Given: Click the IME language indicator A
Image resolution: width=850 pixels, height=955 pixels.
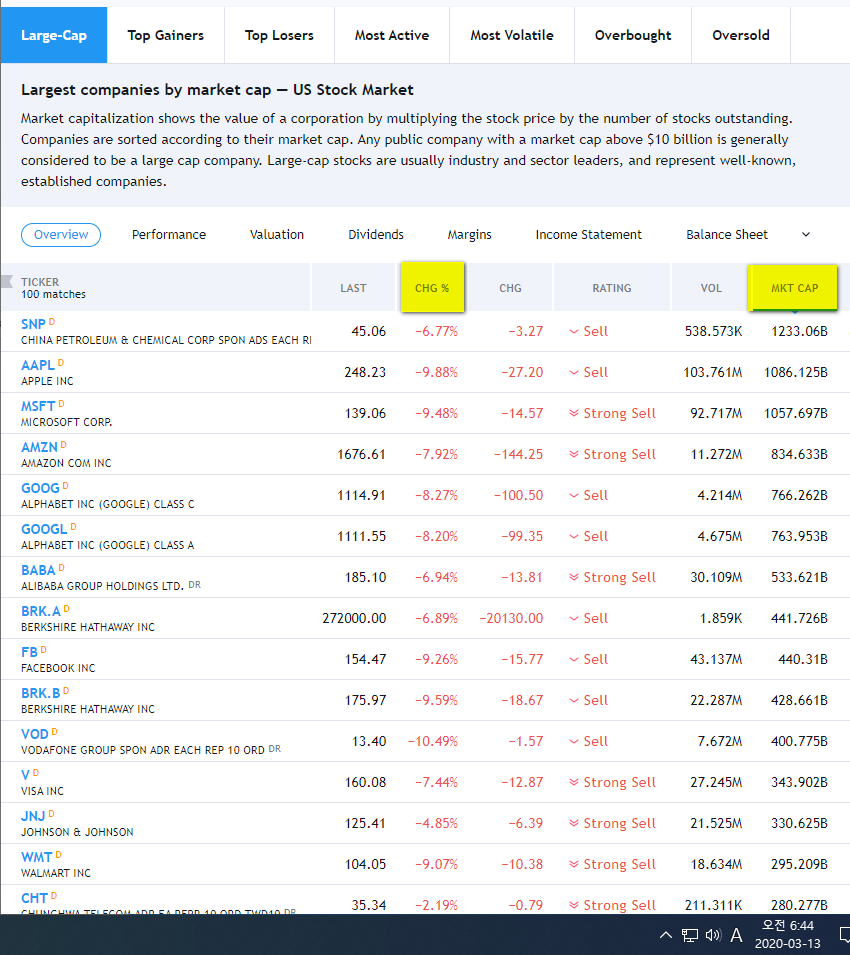Looking at the screenshot, I should (x=736, y=935).
